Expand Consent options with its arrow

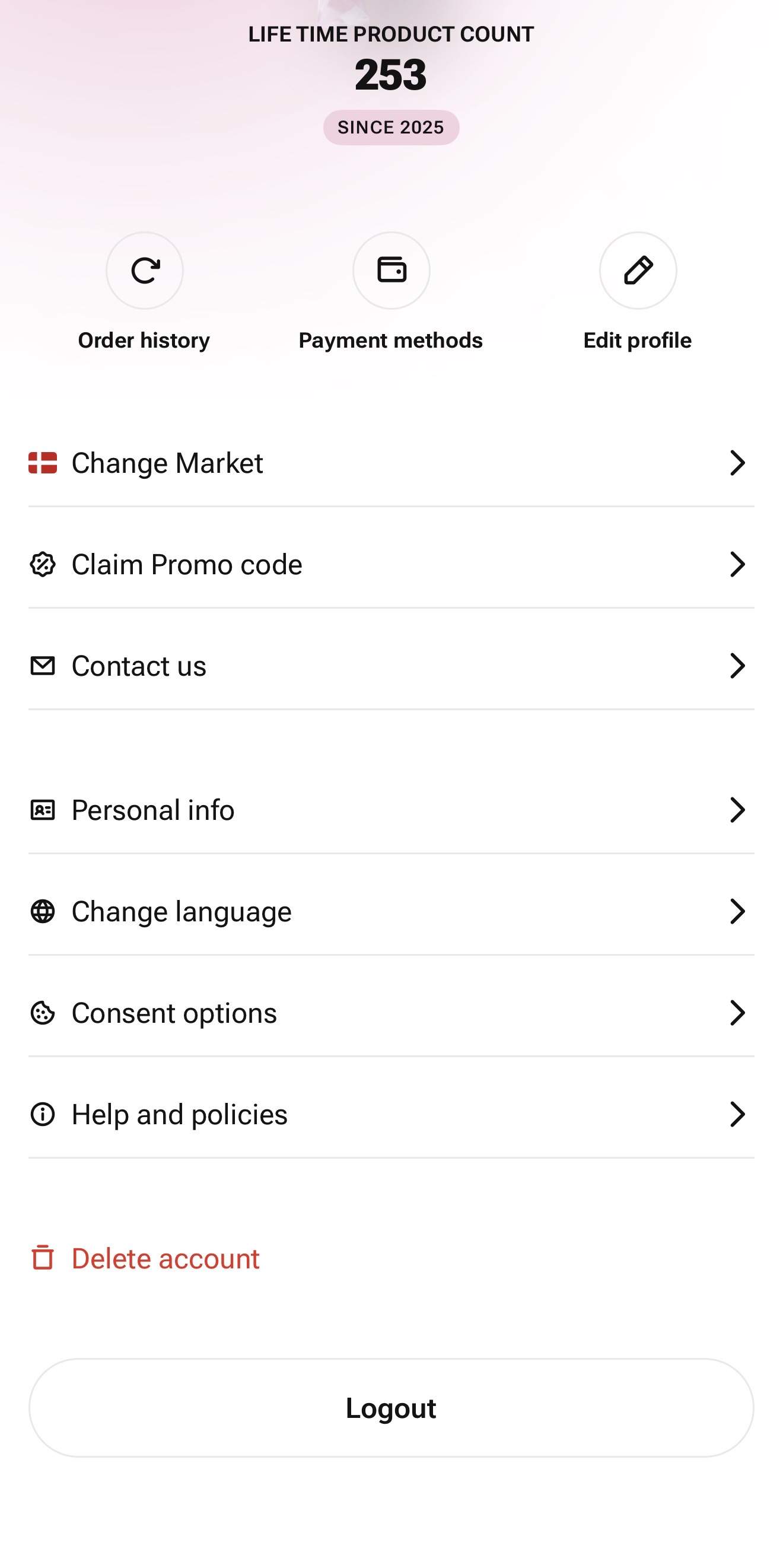pyautogui.click(x=737, y=1013)
